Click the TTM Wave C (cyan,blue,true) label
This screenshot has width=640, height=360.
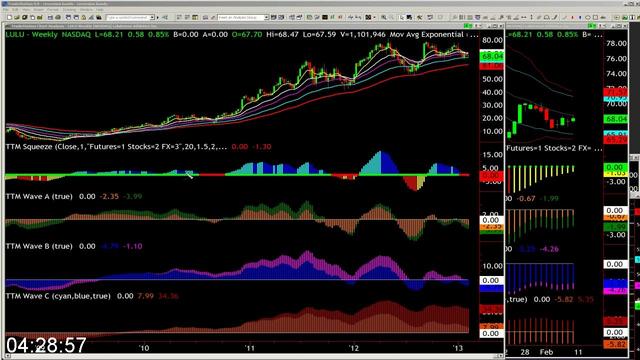point(58,296)
